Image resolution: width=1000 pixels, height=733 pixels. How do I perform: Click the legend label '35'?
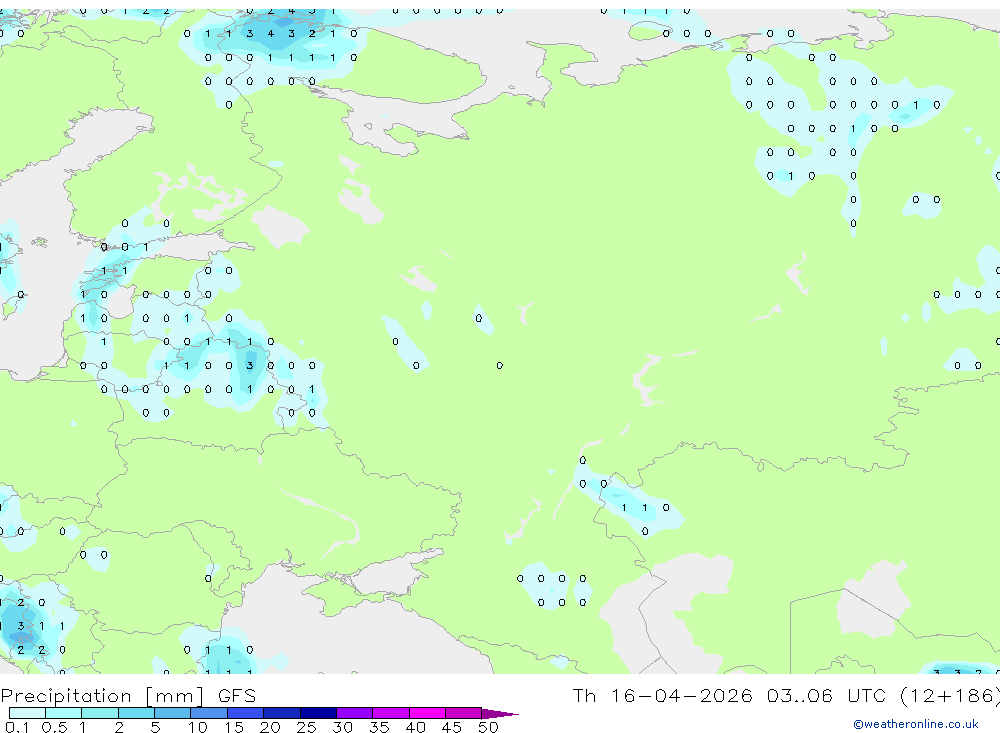click(x=379, y=727)
